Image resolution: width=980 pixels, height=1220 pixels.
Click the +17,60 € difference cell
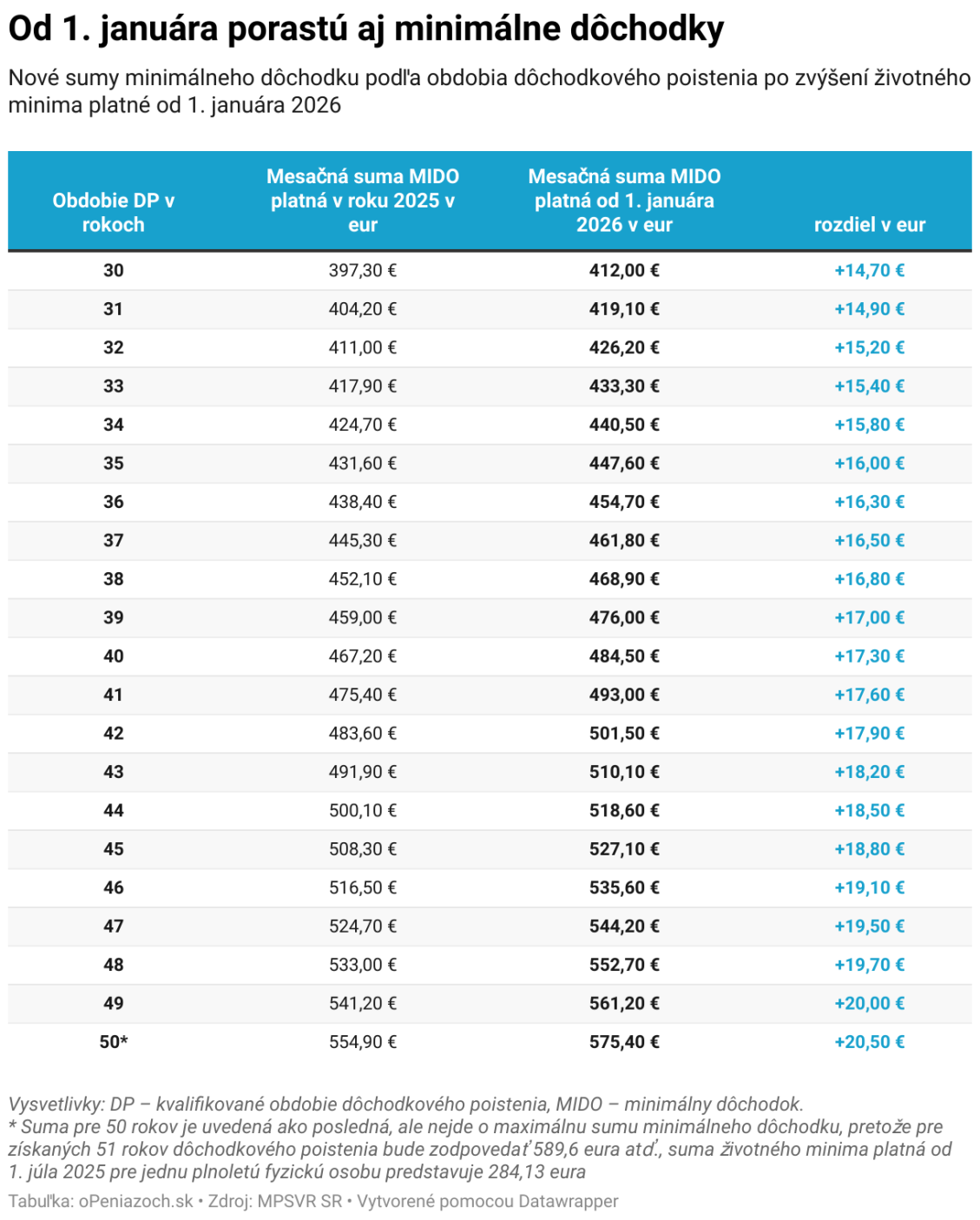(869, 695)
